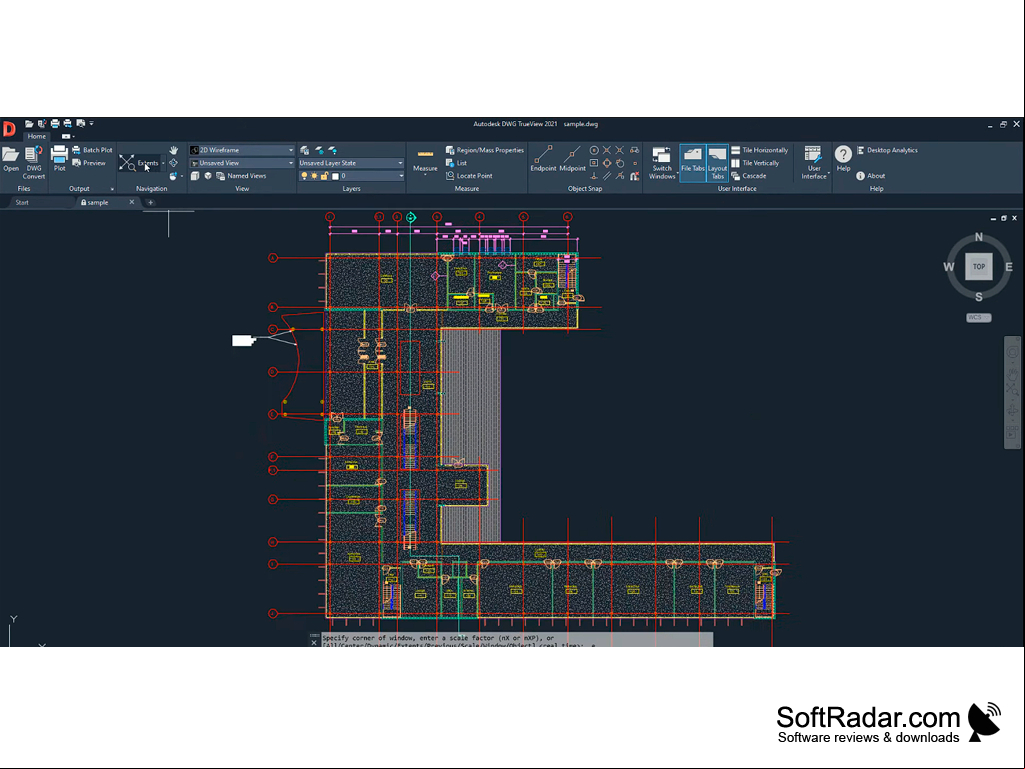Expand quick access toolbar customize arrow
This screenshot has height=769, width=1025.
tap(92, 123)
